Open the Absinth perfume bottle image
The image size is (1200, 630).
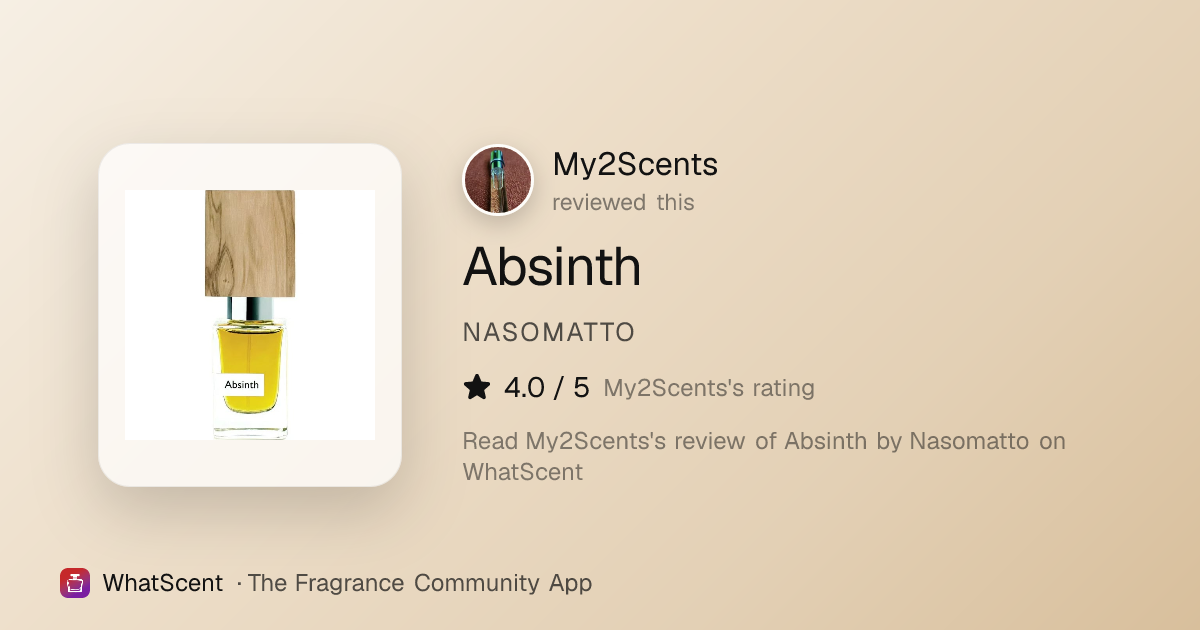coord(250,315)
